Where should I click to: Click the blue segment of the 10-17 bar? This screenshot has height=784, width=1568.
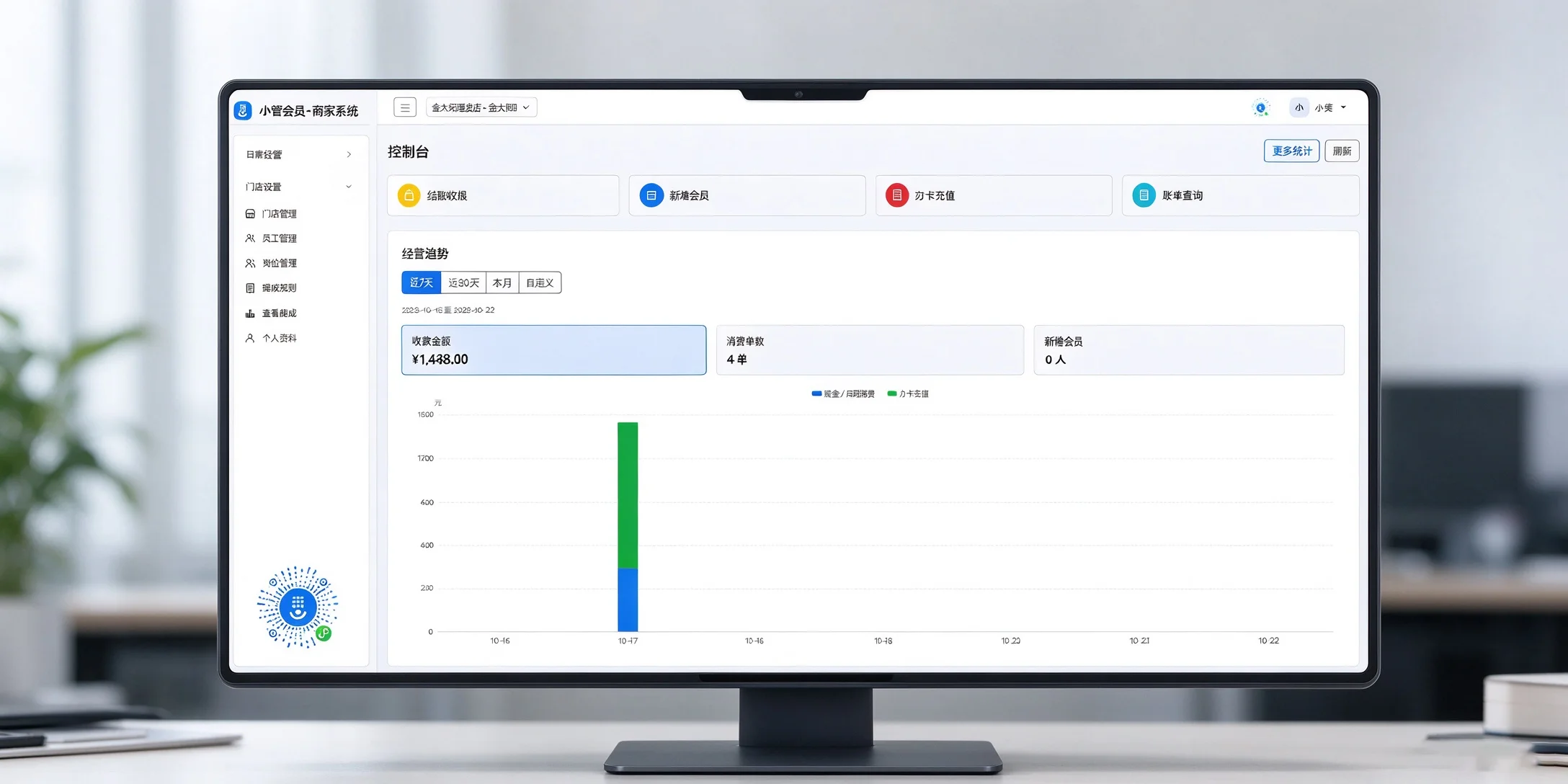click(x=628, y=600)
